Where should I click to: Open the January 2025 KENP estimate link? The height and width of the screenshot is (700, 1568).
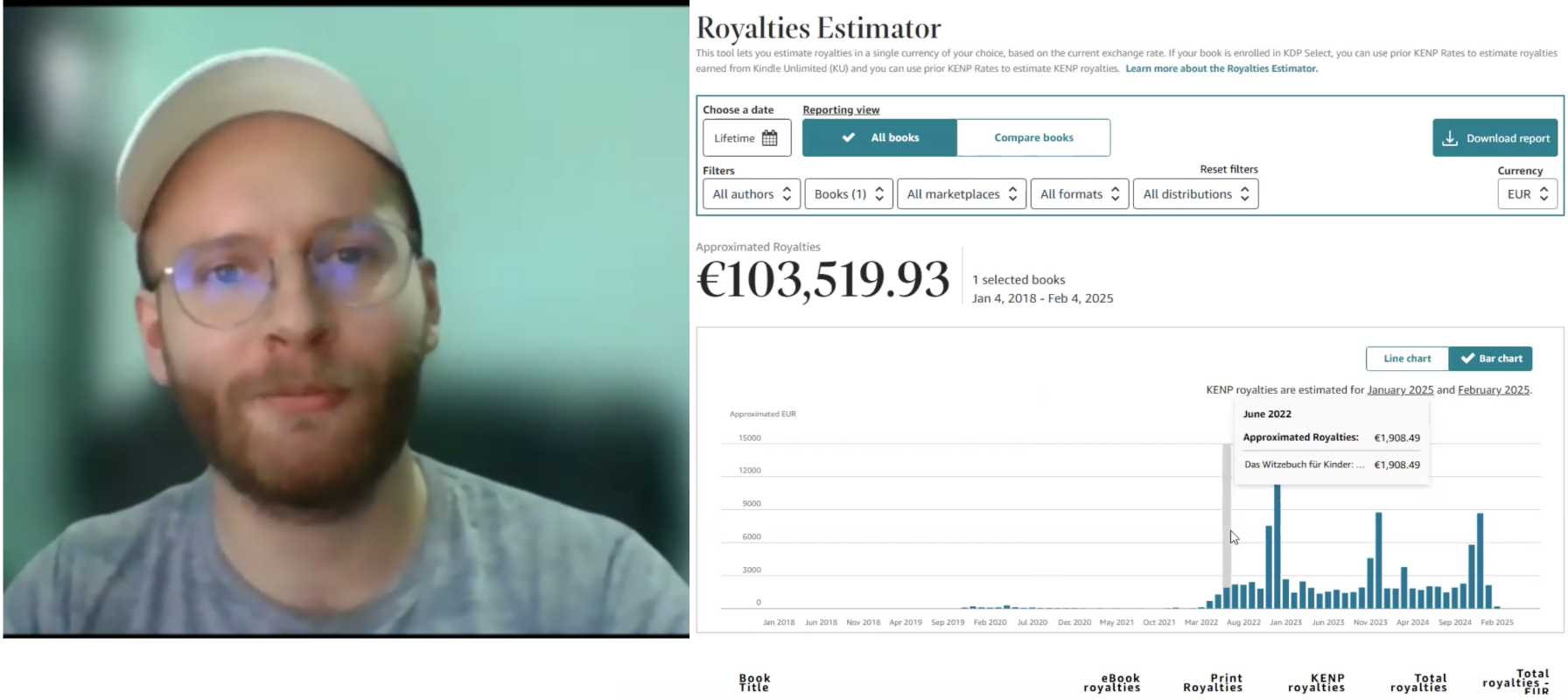(1400, 389)
